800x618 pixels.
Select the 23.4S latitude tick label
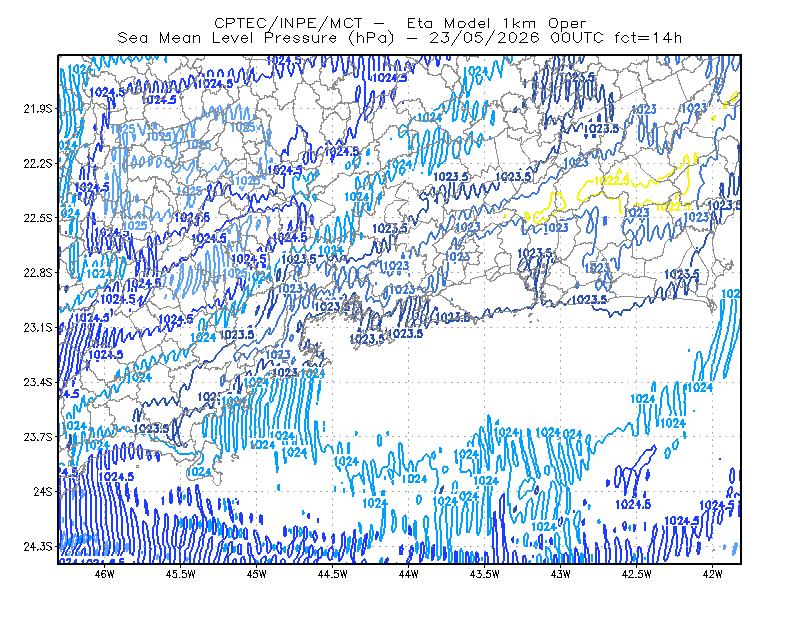38,382
